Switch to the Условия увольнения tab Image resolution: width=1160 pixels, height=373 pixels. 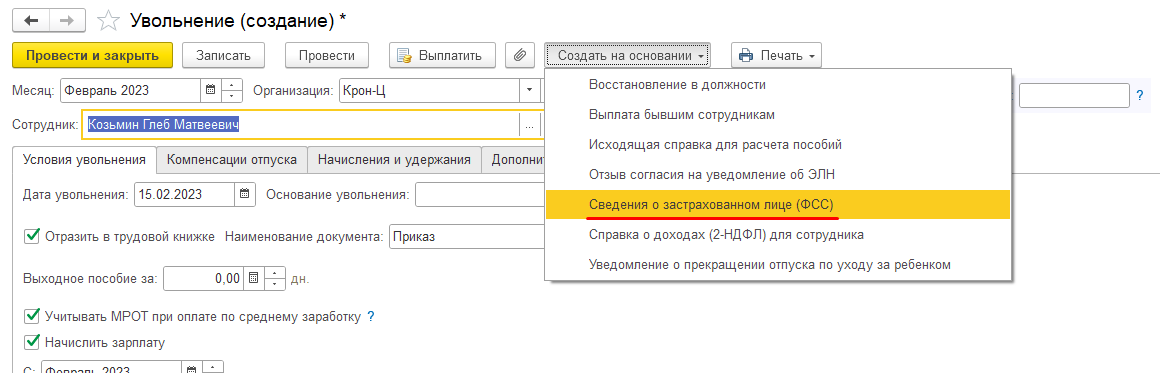84,159
